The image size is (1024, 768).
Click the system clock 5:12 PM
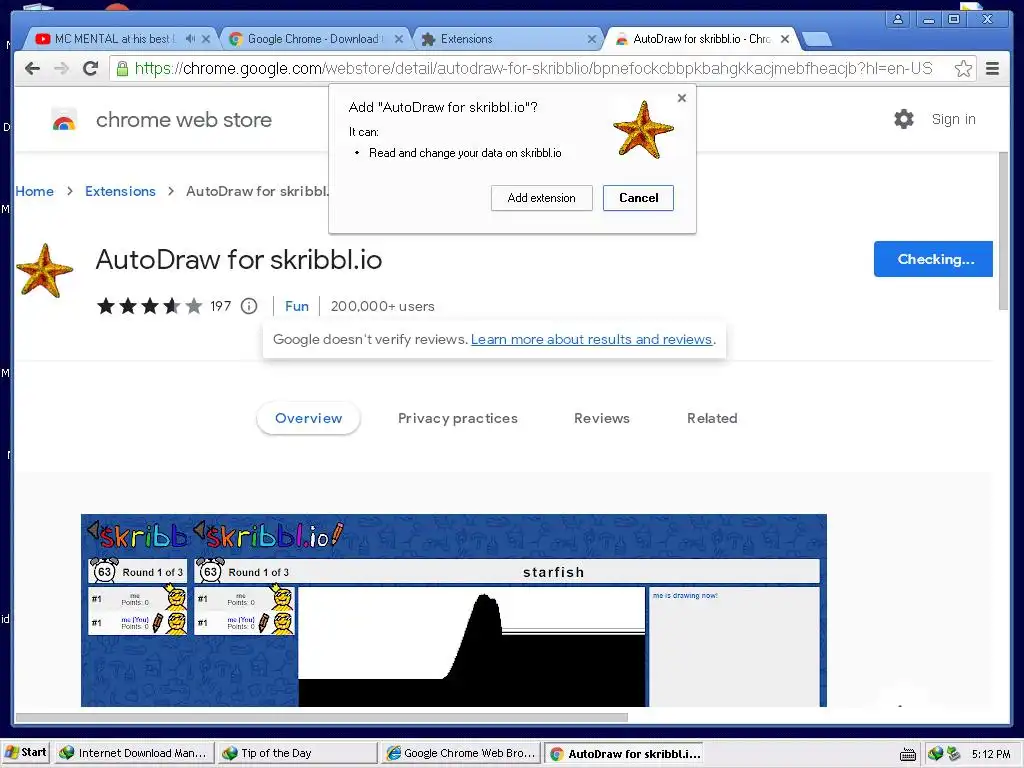(x=991, y=754)
